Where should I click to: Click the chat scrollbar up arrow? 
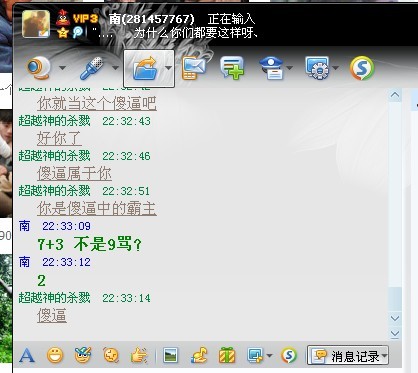pyautogui.click(x=395, y=95)
